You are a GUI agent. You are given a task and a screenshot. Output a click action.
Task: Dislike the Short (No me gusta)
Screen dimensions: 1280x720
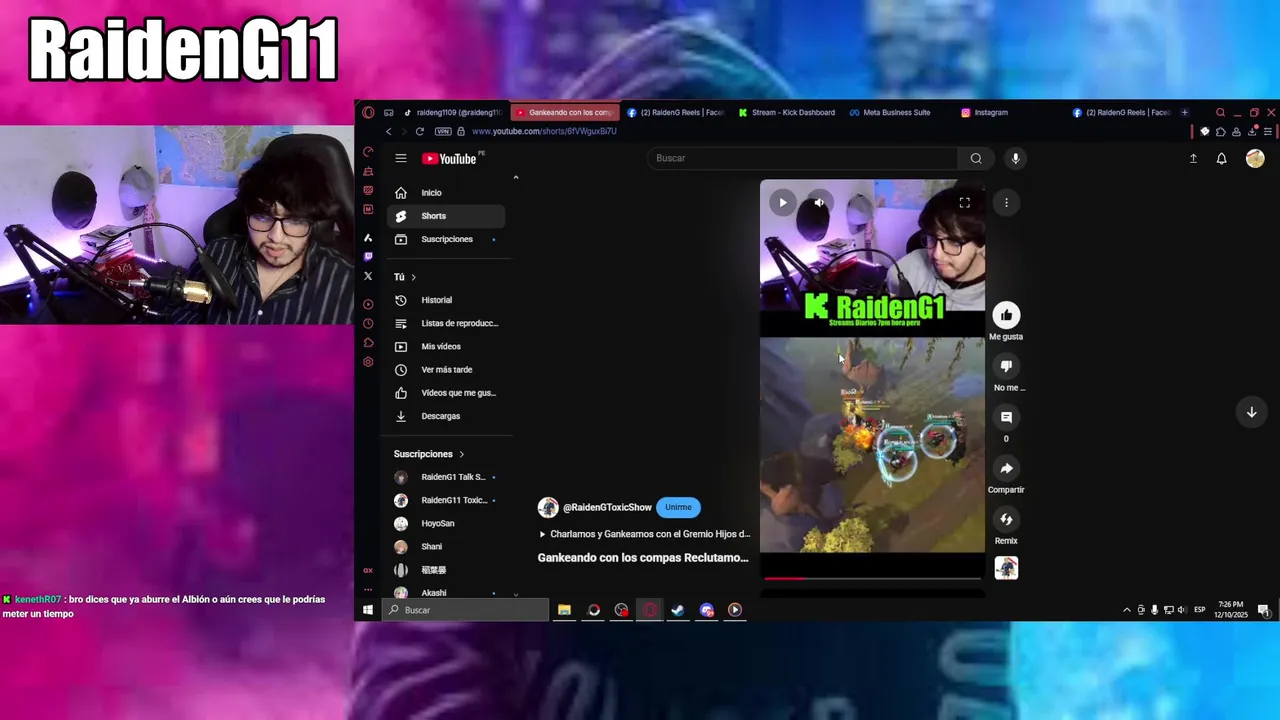(x=1006, y=366)
